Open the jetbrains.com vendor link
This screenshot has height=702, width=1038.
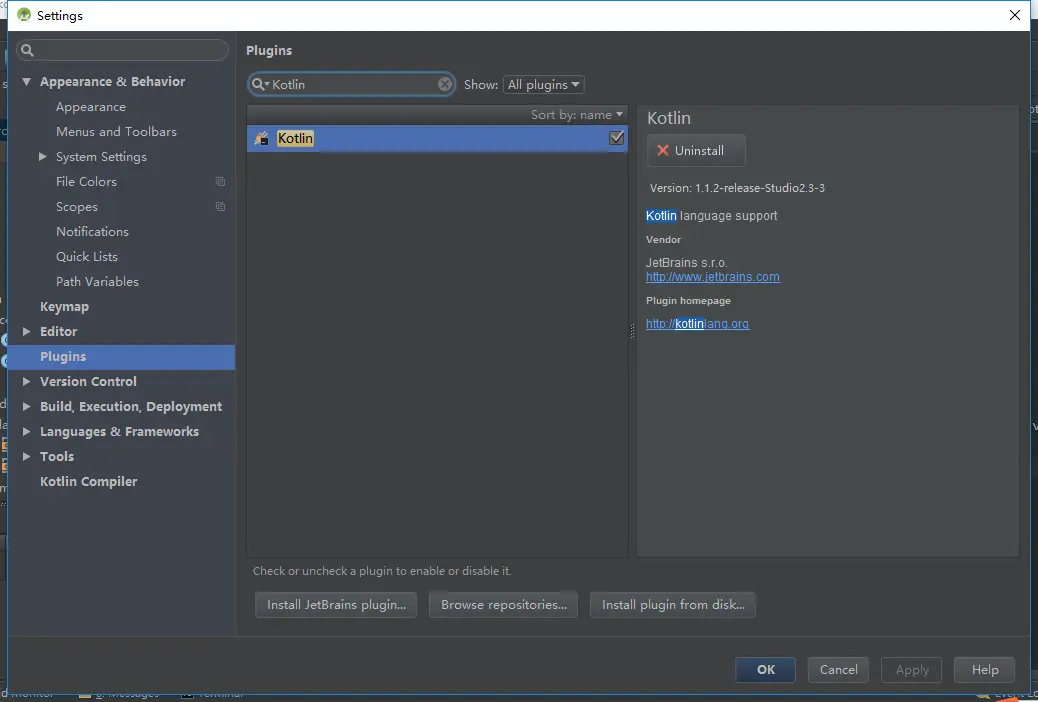coord(712,277)
